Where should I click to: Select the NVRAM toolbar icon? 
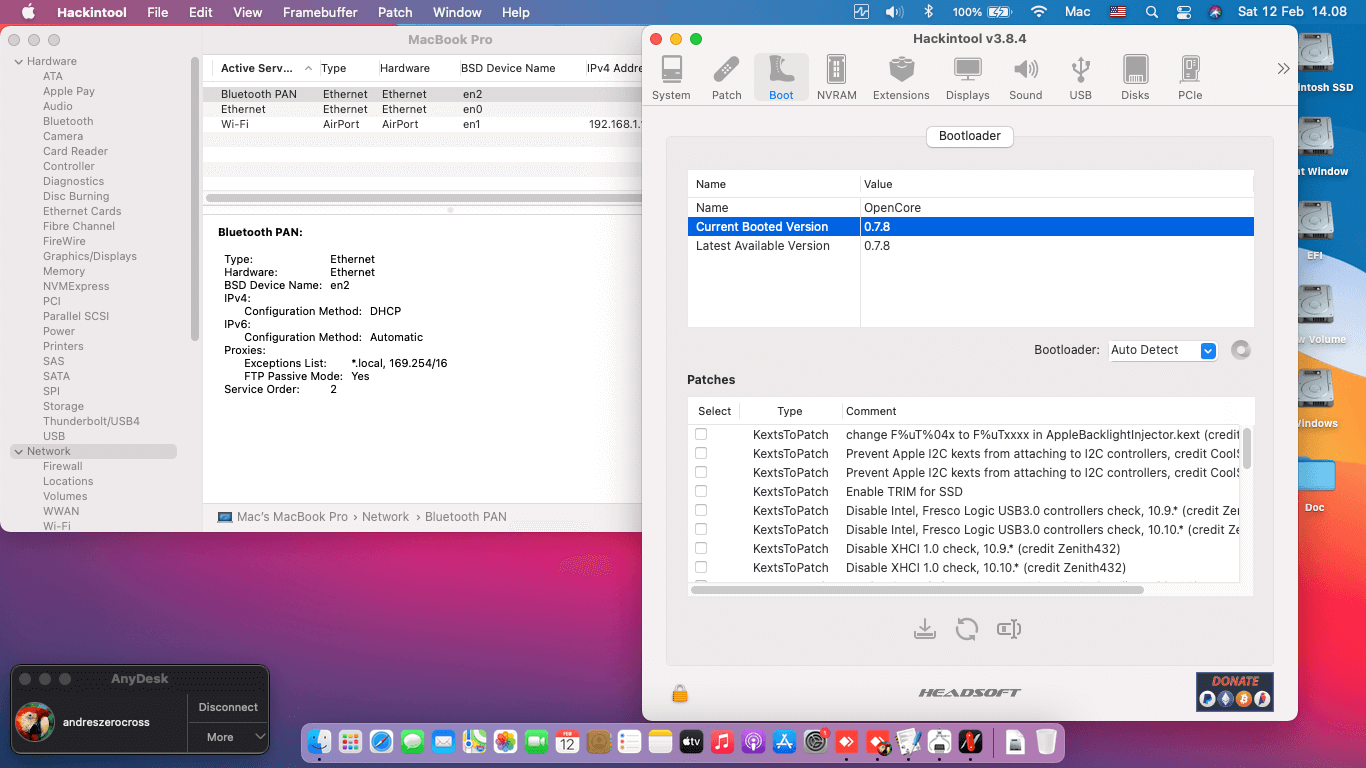click(836, 78)
